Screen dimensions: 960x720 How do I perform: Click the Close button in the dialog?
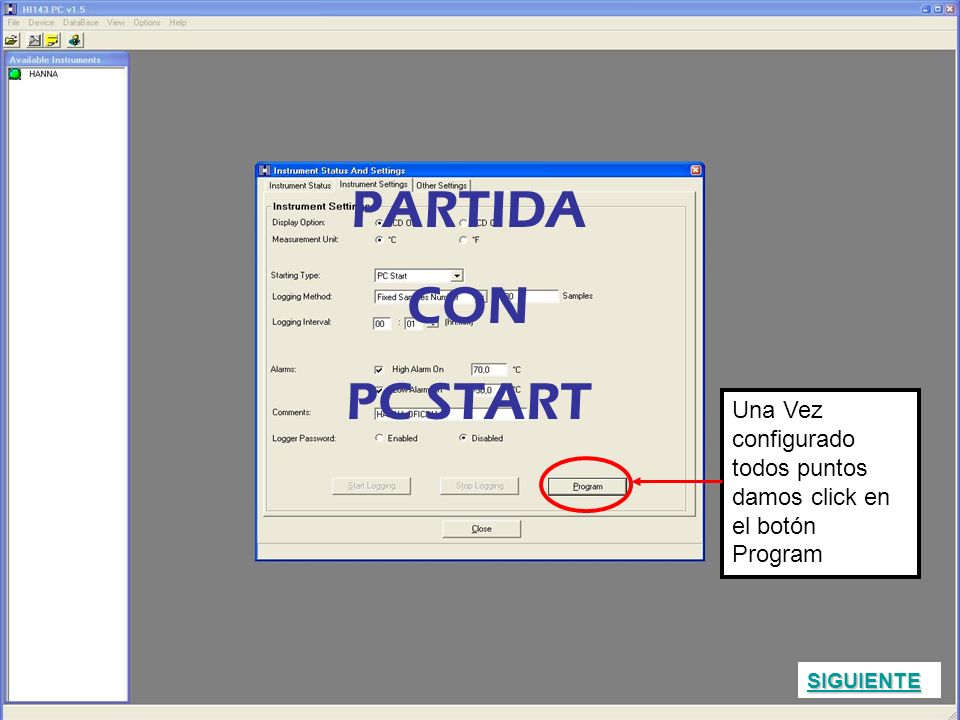[482, 529]
